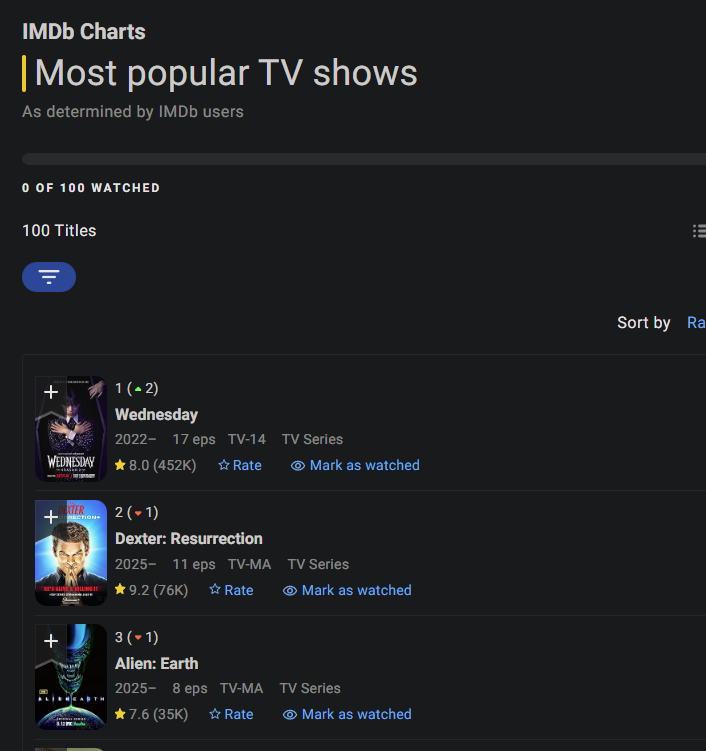Mark Alien: Earth as watched
Viewport: 706px width, 751px height.
point(347,714)
